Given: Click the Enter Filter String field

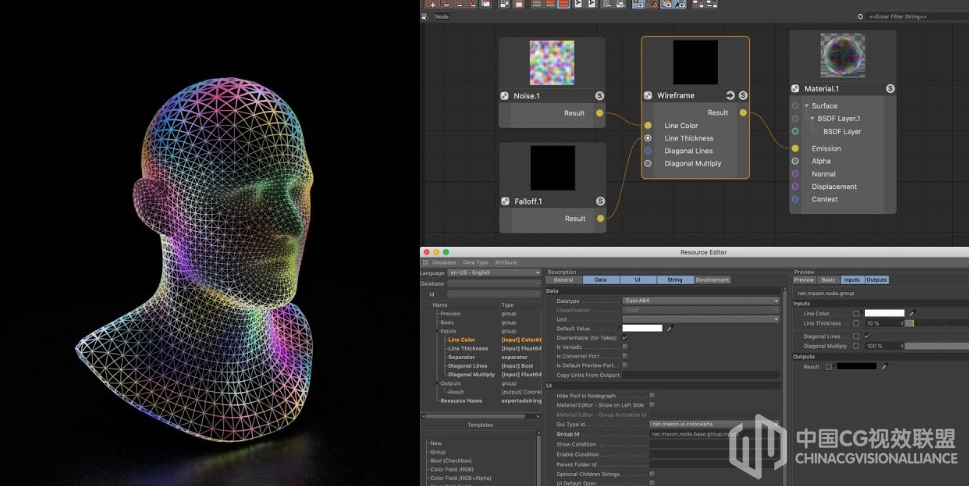Looking at the screenshot, I should tap(917, 17).
